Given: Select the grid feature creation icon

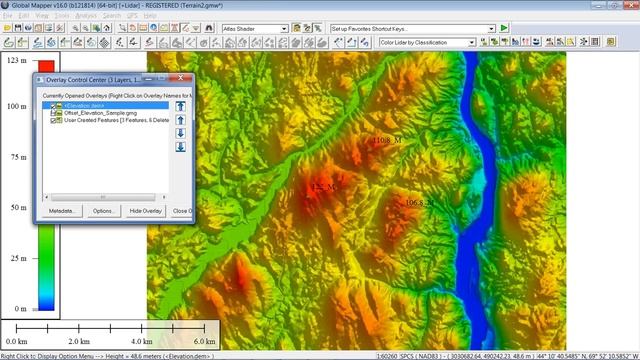Looking at the screenshot, I should (x=104, y=42).
